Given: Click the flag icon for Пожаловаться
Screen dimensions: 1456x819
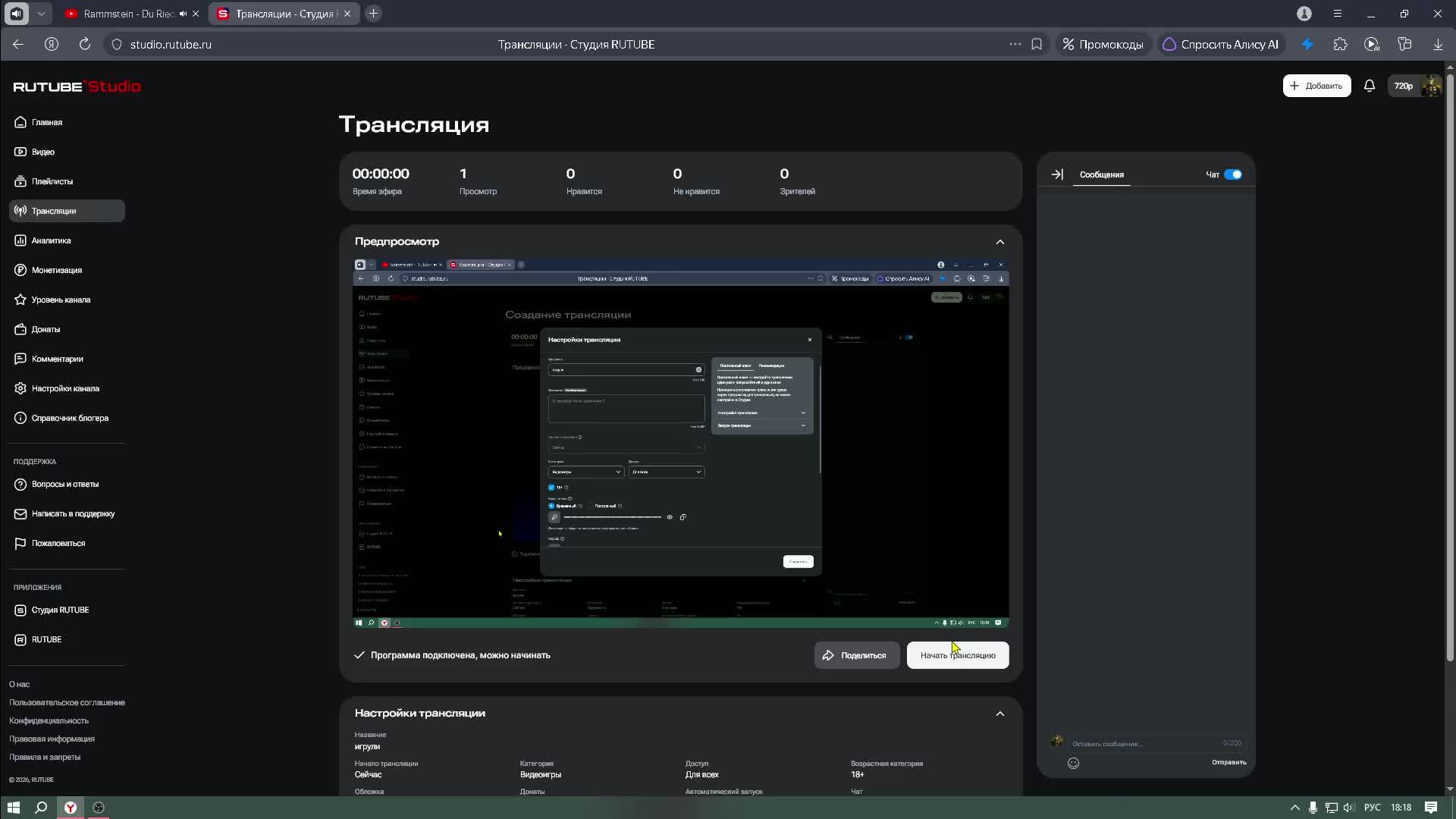Looking at the screenshot, I should [x=20, y=543].
